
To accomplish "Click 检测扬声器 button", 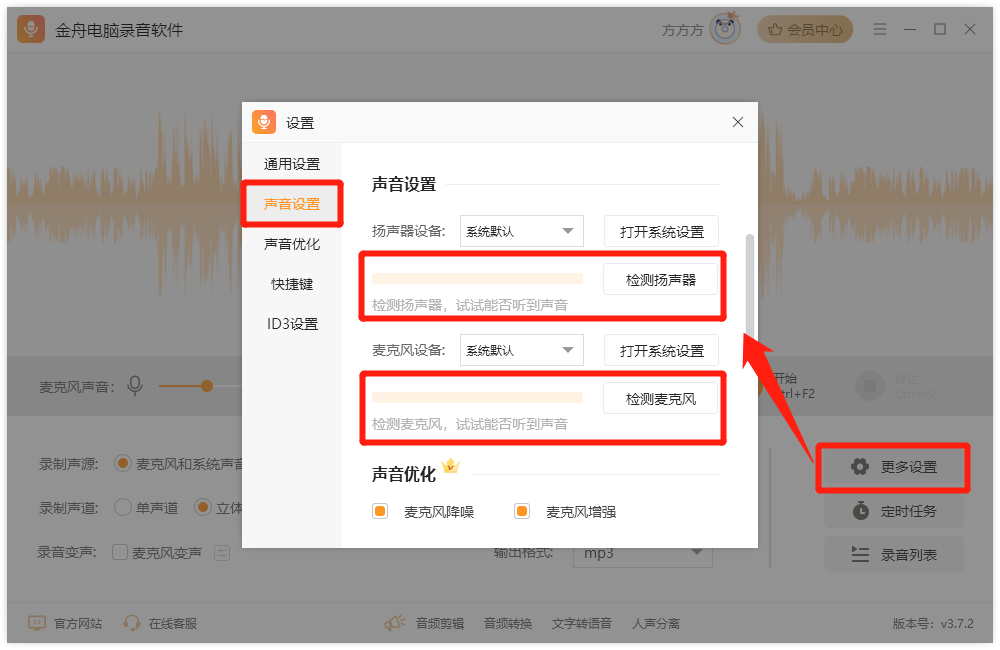I will point(660,280).
